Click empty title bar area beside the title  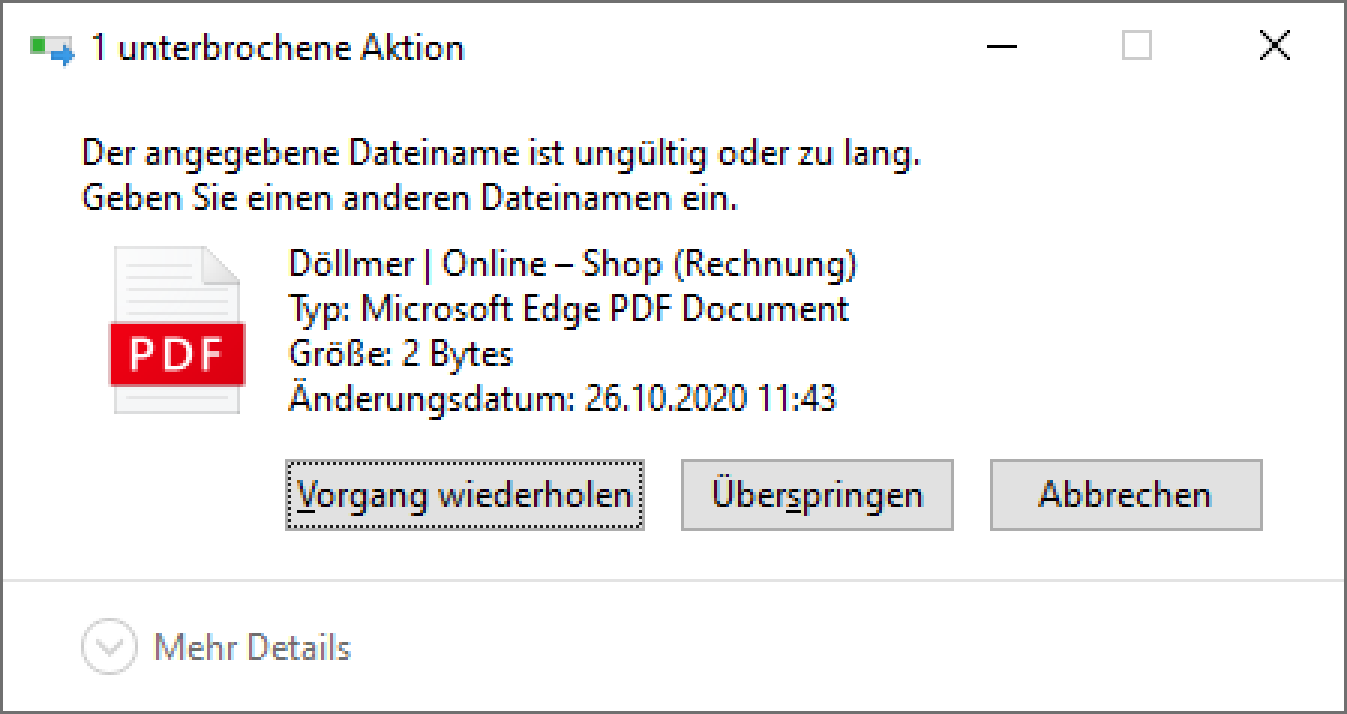(x=720, y=48)
